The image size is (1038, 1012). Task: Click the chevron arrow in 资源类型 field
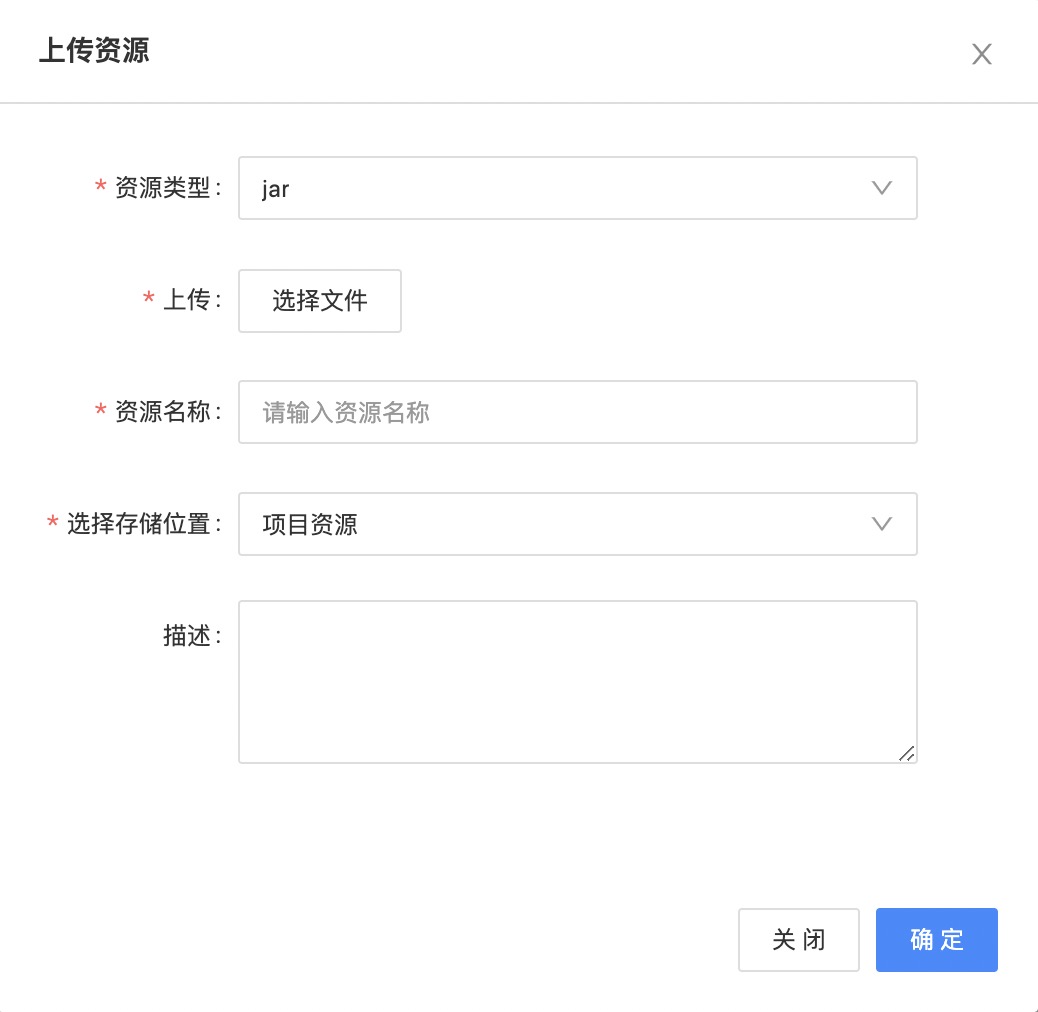pos(881,188)
